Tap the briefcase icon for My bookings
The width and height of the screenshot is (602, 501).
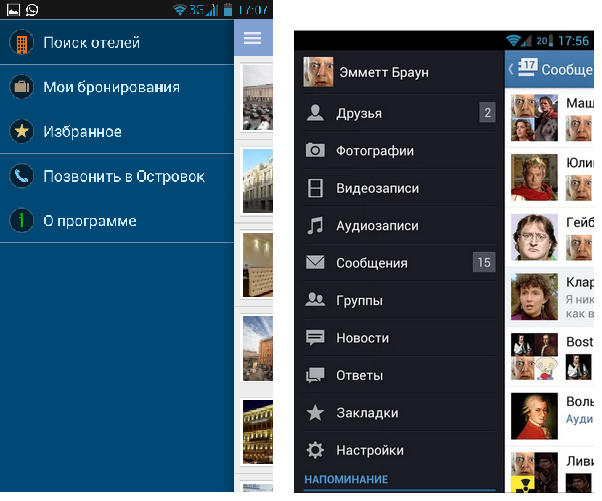[22, 87]
